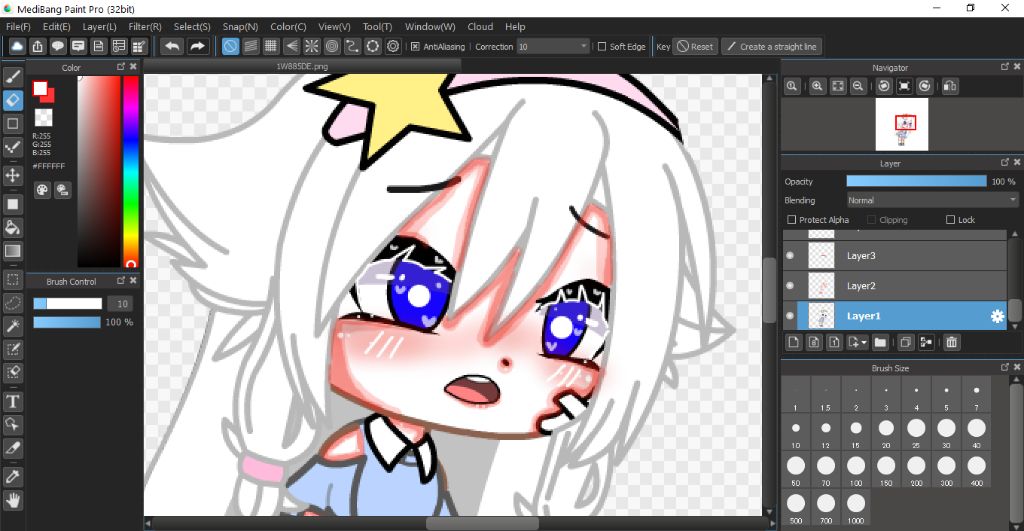Turn snap off with the circle-slash icon
1024x531 pixels.
[230, 46]
